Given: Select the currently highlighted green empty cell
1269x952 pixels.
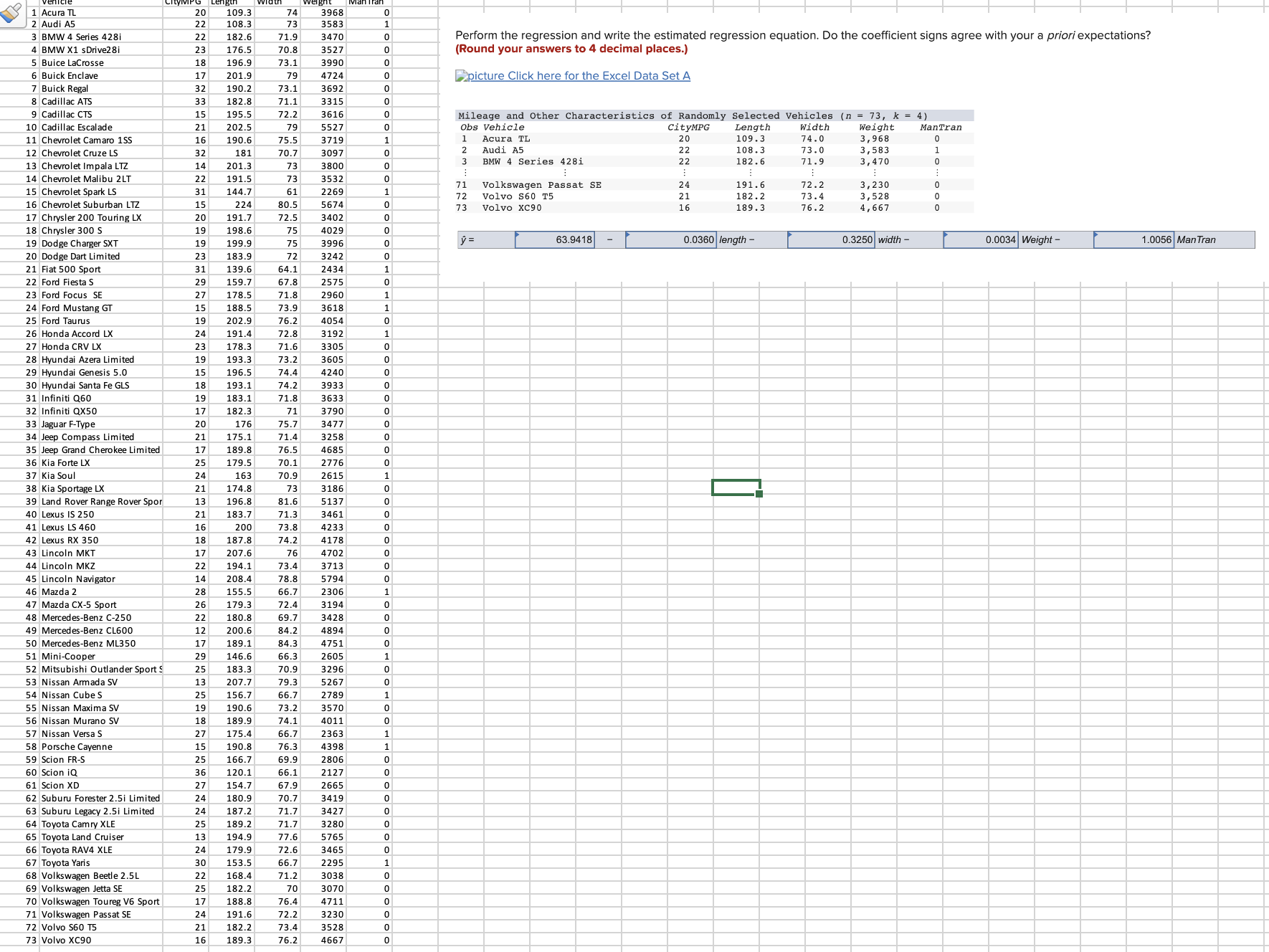Looking at the screenshot, I should 734,487.
